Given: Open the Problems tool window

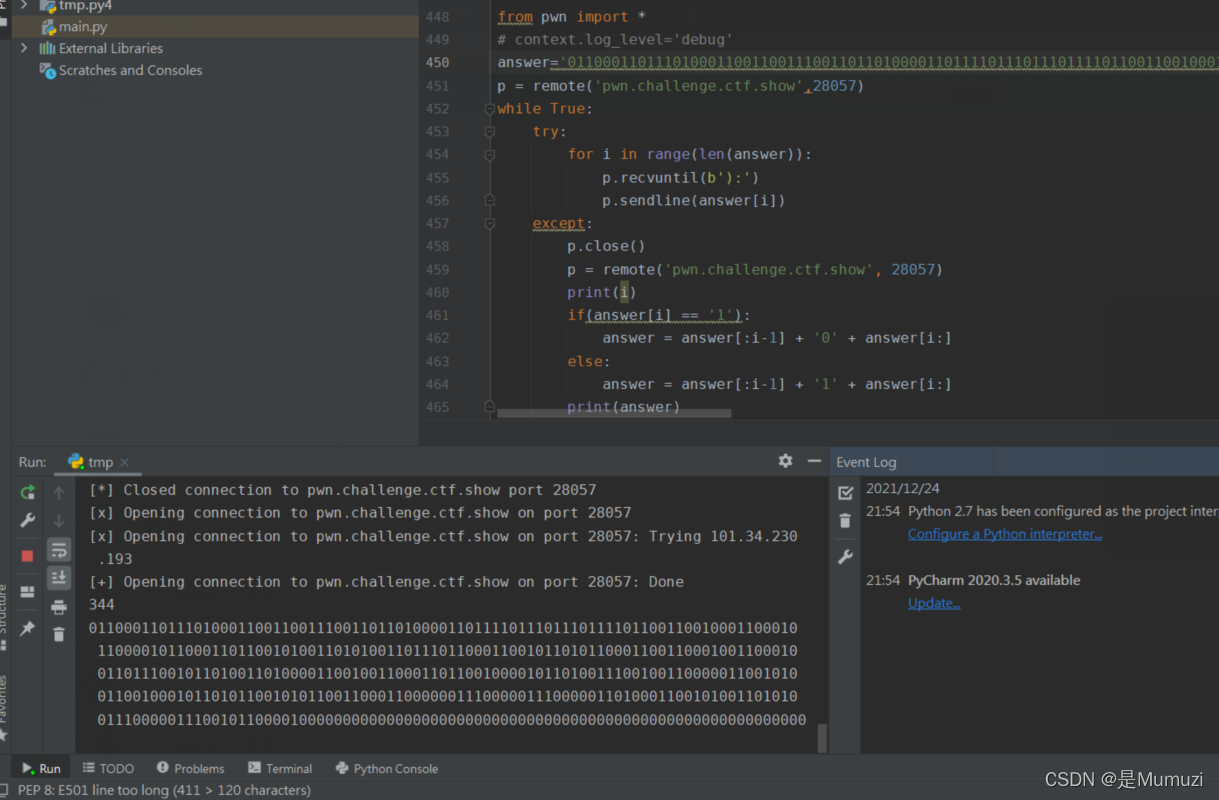Looking at the screenshot, I should coord(190,768).
